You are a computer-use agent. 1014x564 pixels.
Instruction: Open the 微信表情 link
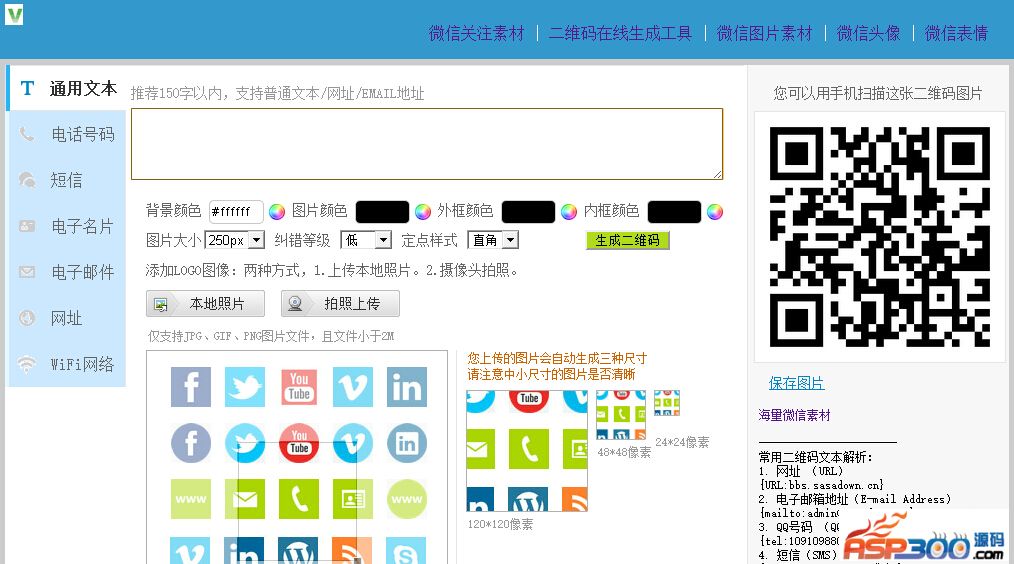pos(956,33)
